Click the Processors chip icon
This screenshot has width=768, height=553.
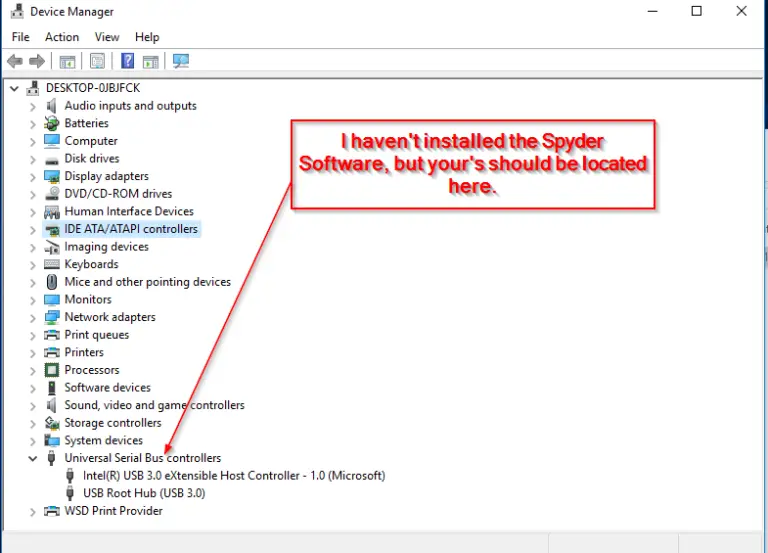[51, 370]
